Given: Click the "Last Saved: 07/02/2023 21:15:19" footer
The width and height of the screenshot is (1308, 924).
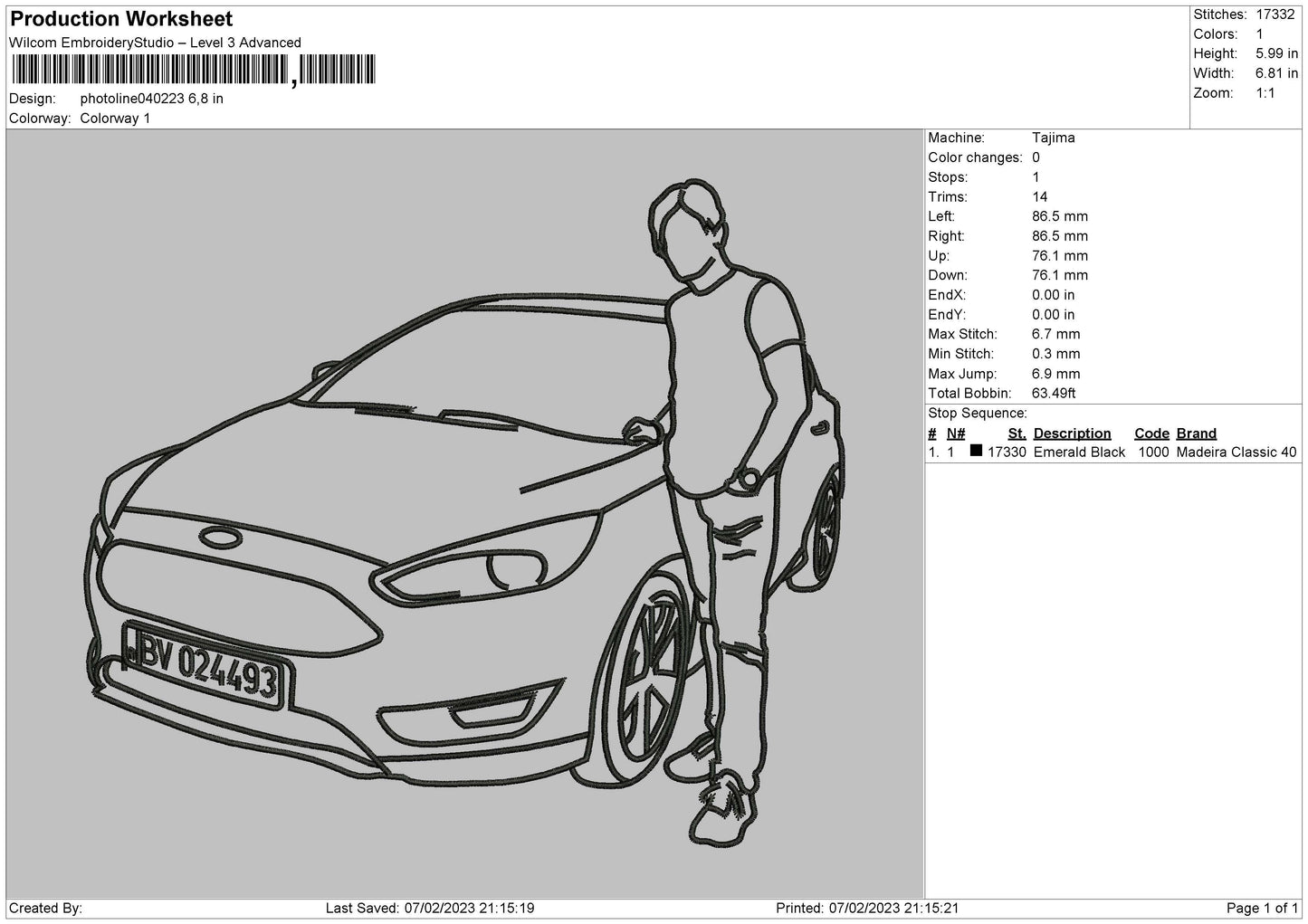Looking at the screenshot, I should [429, 908].
